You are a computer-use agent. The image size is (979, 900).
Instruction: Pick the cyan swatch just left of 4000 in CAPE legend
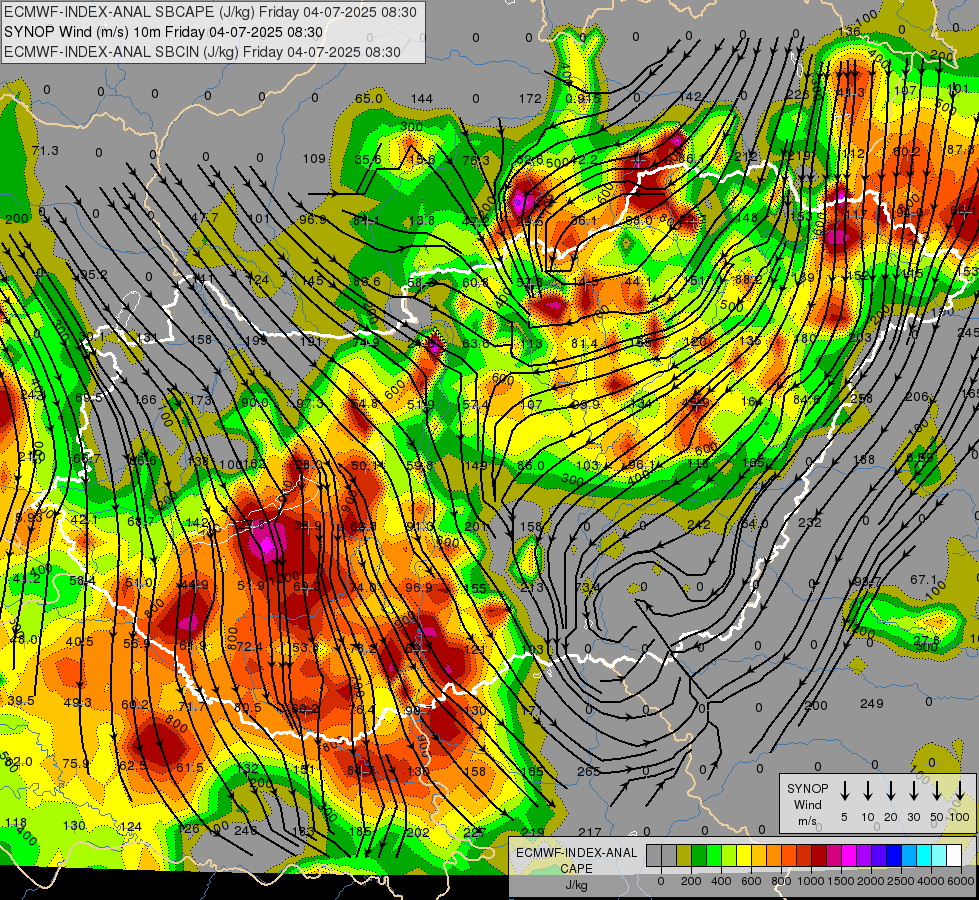coord(924,855)
